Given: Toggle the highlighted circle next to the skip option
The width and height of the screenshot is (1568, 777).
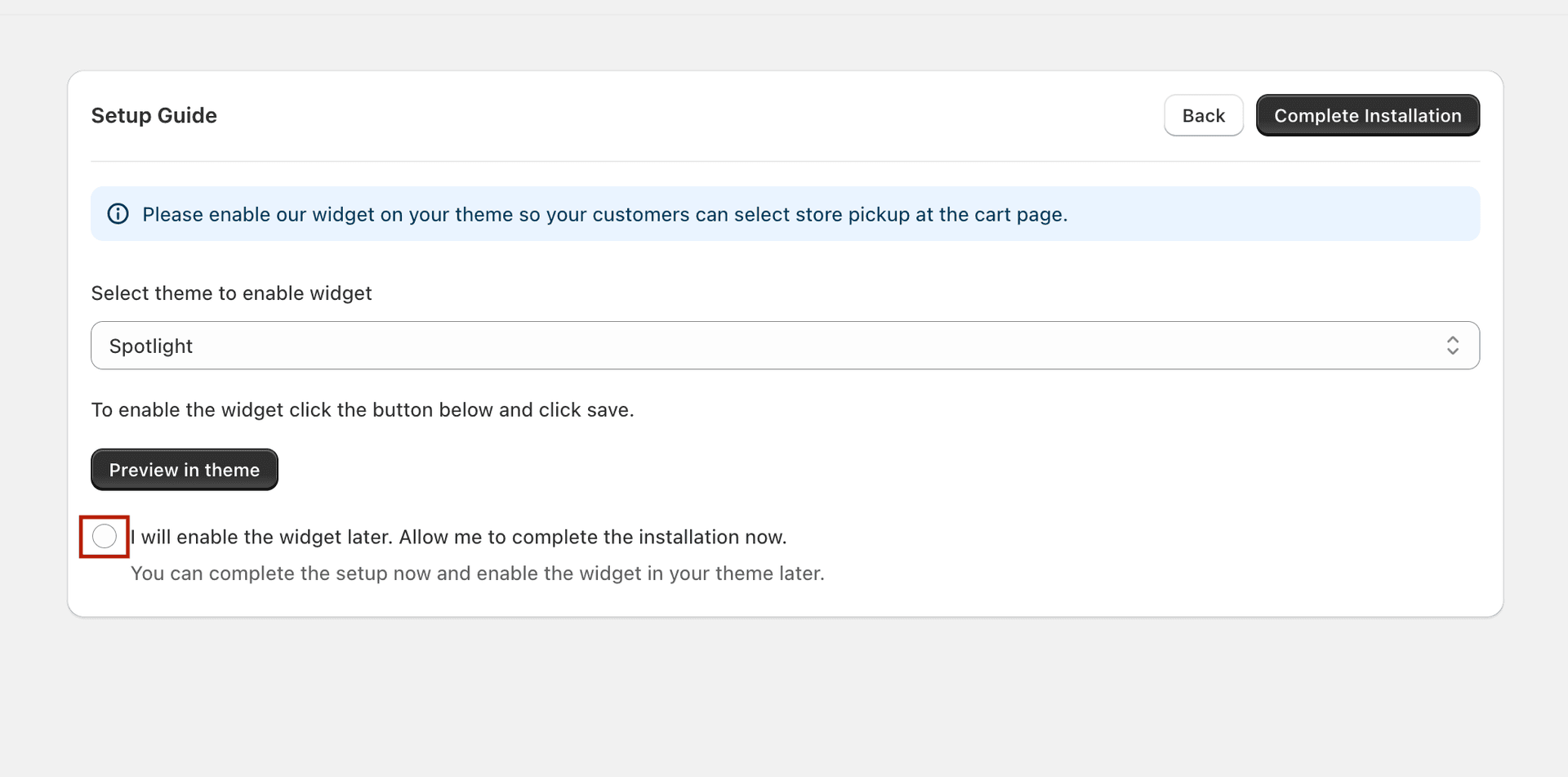Looking at the screenshot, I should click(x=103, y=536).
